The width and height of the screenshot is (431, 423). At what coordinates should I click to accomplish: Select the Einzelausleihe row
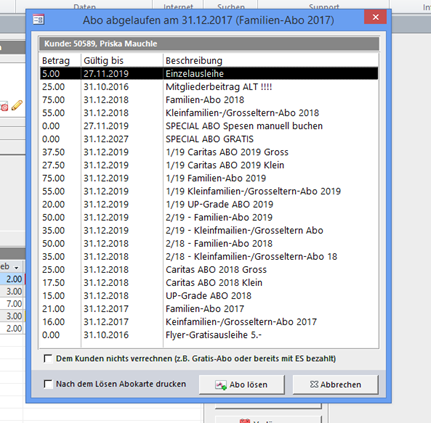(x=209, y=74)
